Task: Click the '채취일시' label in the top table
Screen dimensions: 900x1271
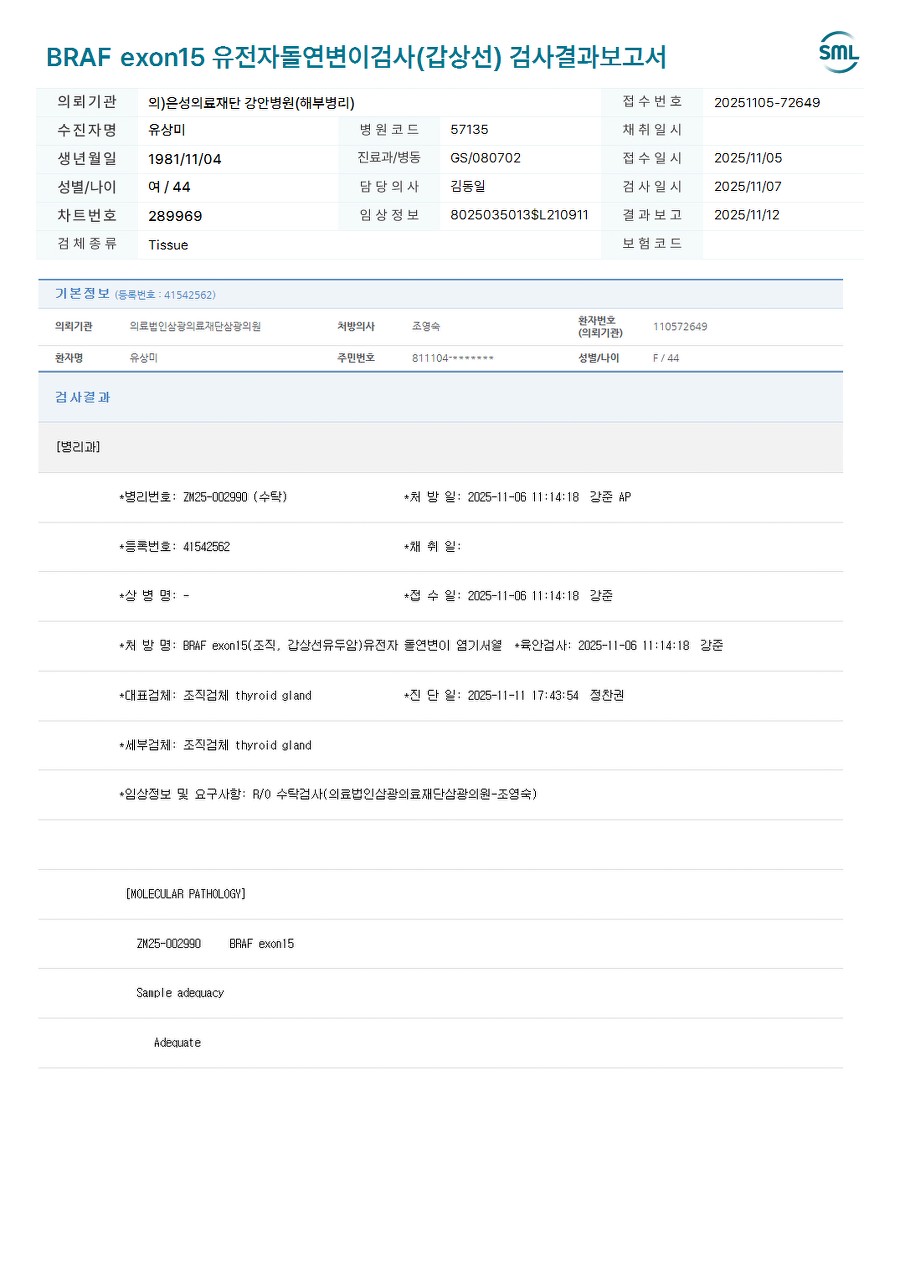Action: coord(652,130)
